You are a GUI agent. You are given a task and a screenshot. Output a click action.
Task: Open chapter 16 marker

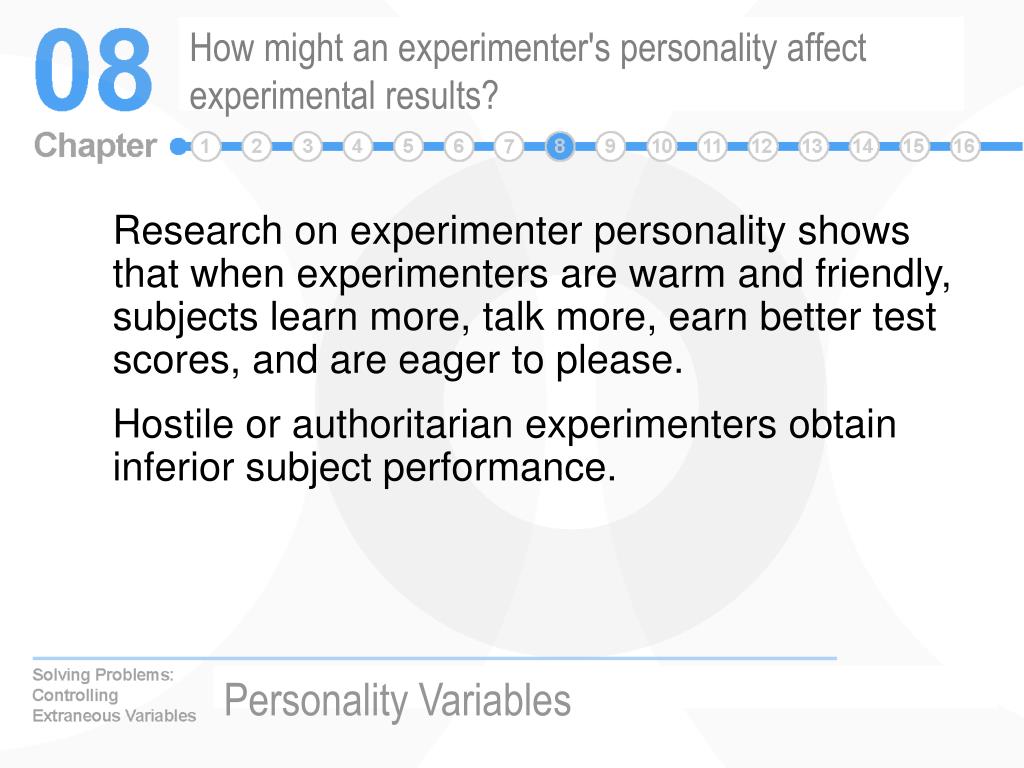click(x=964, y=146)
